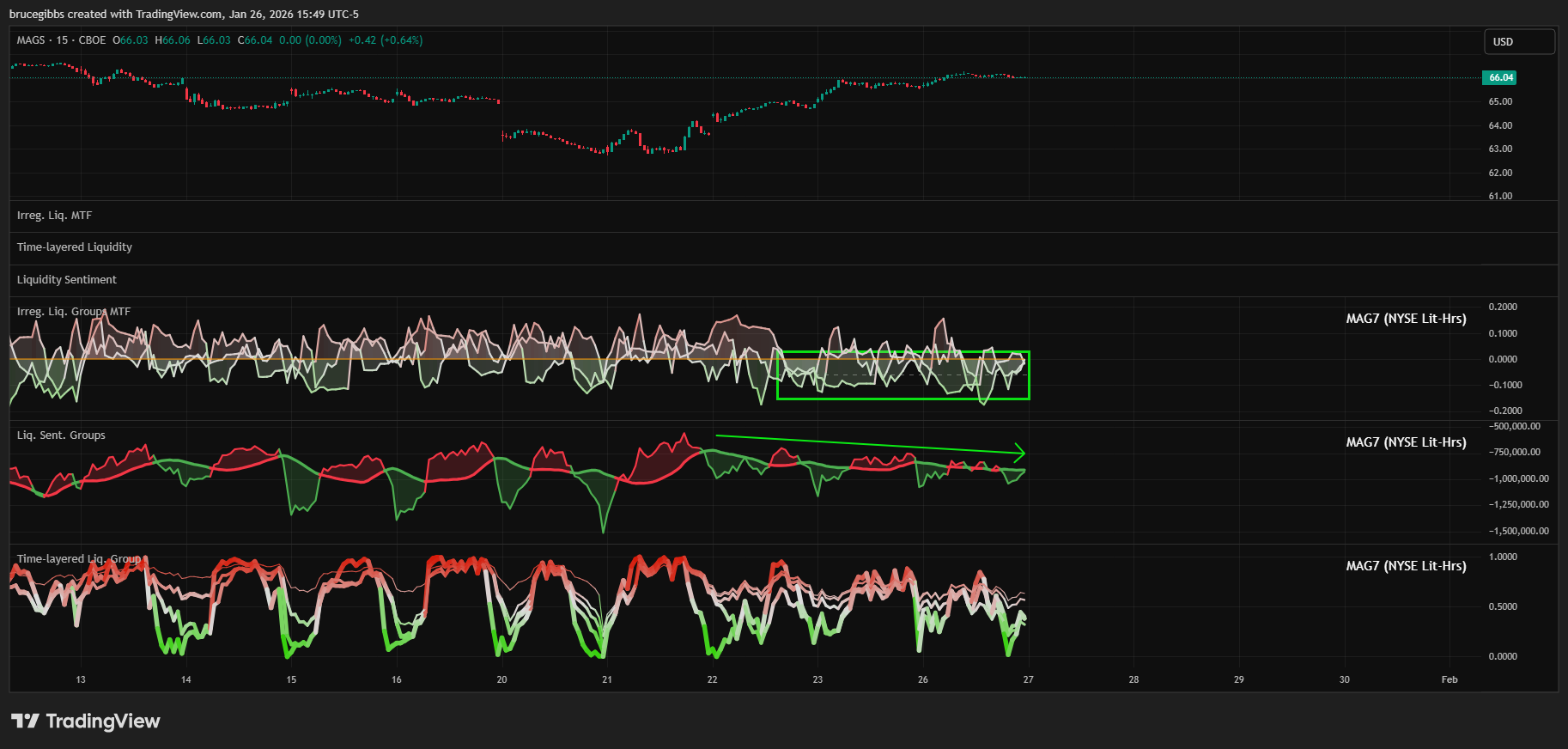Screen dimensions: 1568x749
Task: Expand the Irreg. Liq. MTF pane
Action: (54, 216)
